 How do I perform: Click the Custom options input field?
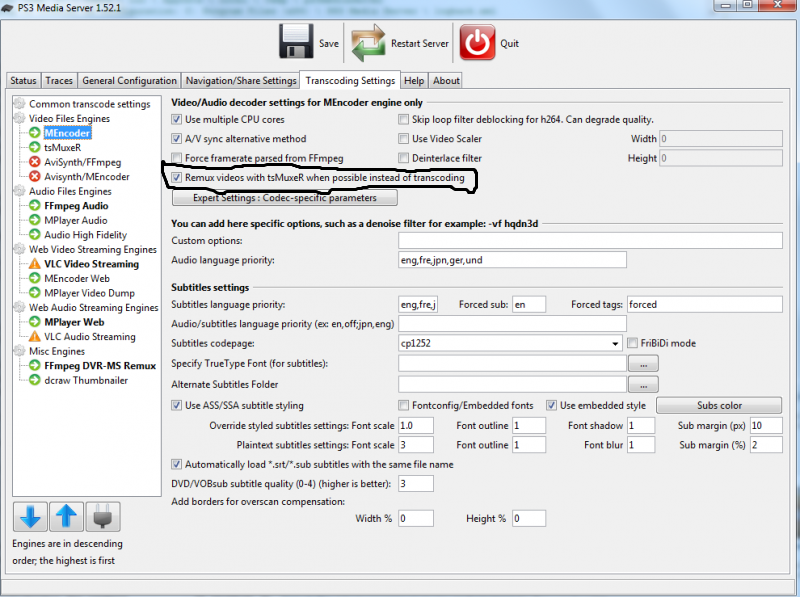pos(590,240)
